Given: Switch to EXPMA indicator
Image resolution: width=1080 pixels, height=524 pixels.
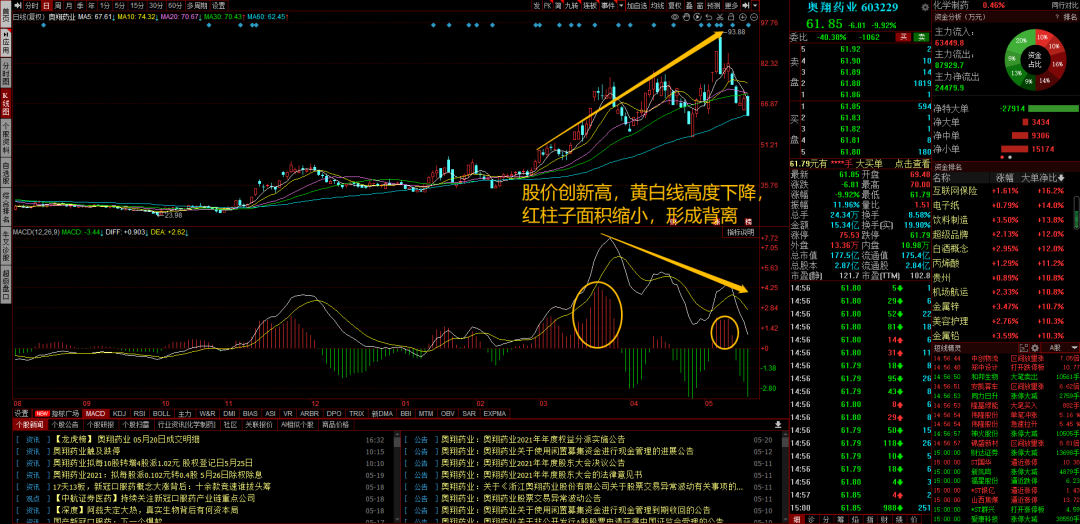Looking at the screenshot, I should [495, 413].
